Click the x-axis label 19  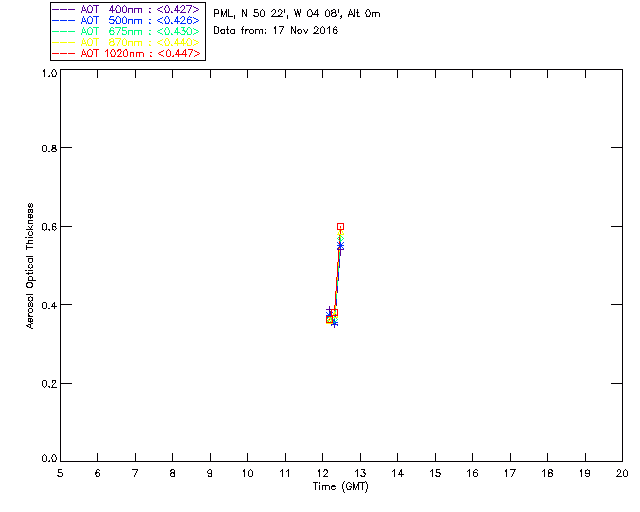[x=585, y=474]
